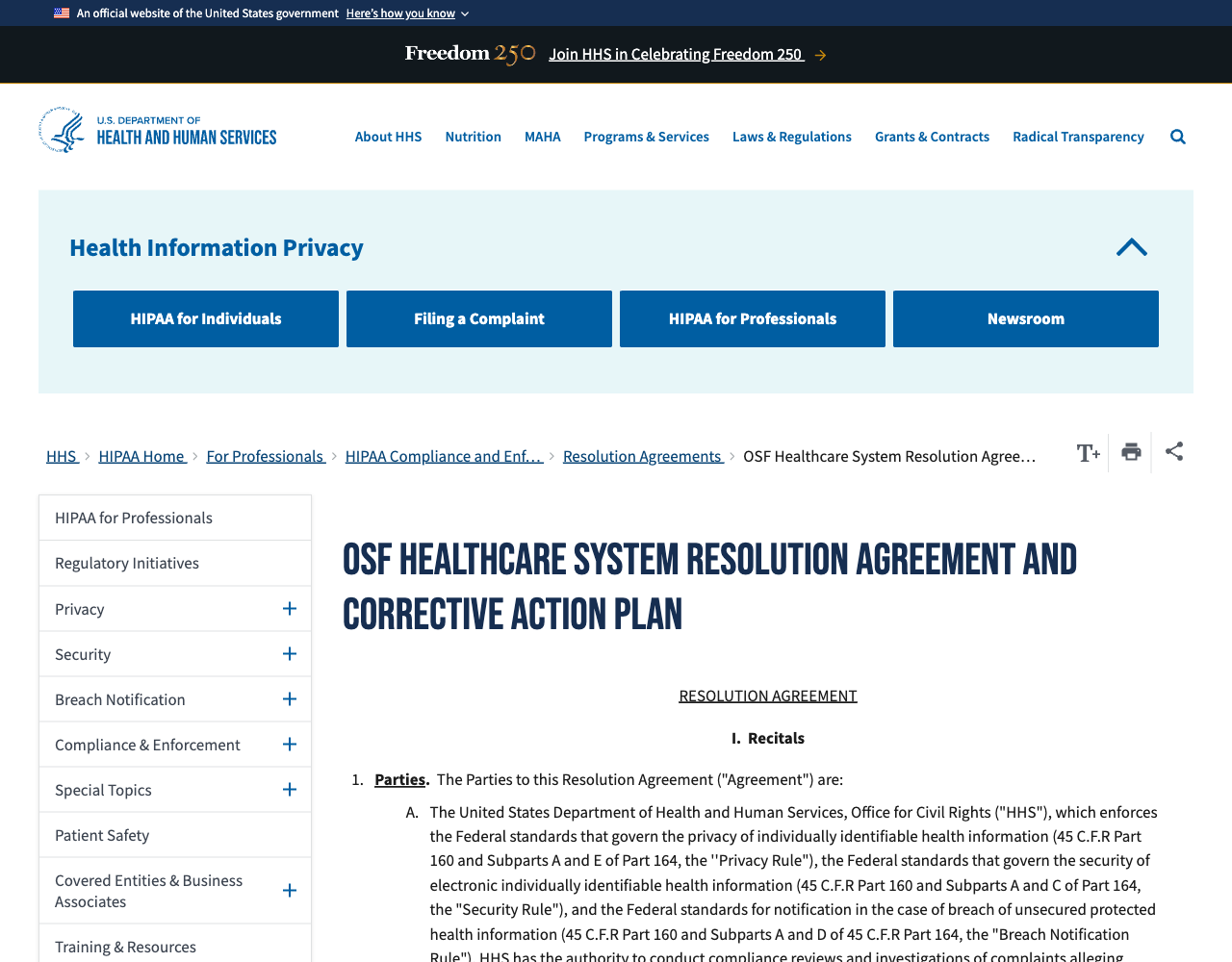The width and height of the screenshot is (1232, 962).
Task: Click the underlined Parties term
Action: point(400,779)
